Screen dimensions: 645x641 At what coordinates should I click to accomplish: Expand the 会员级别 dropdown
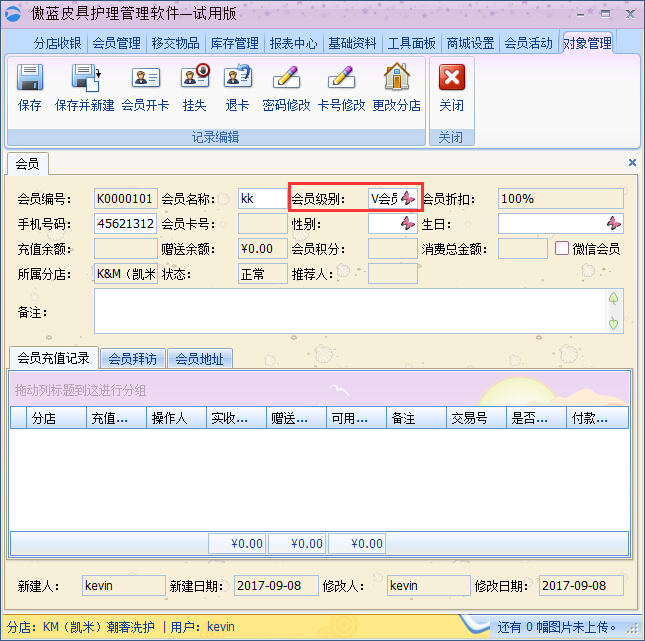tap(408, 198)
